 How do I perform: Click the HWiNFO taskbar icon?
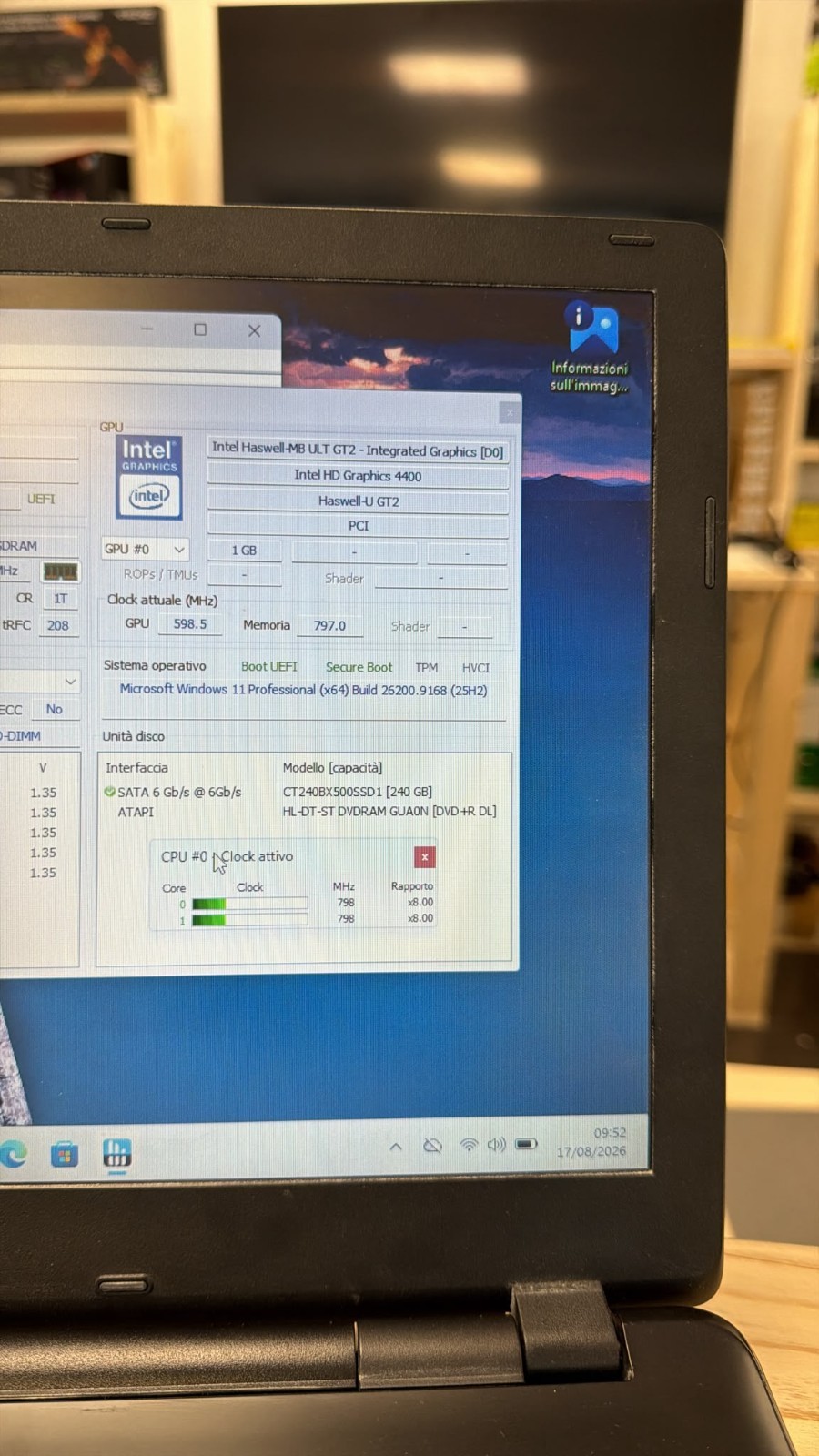coord(116,1154)
